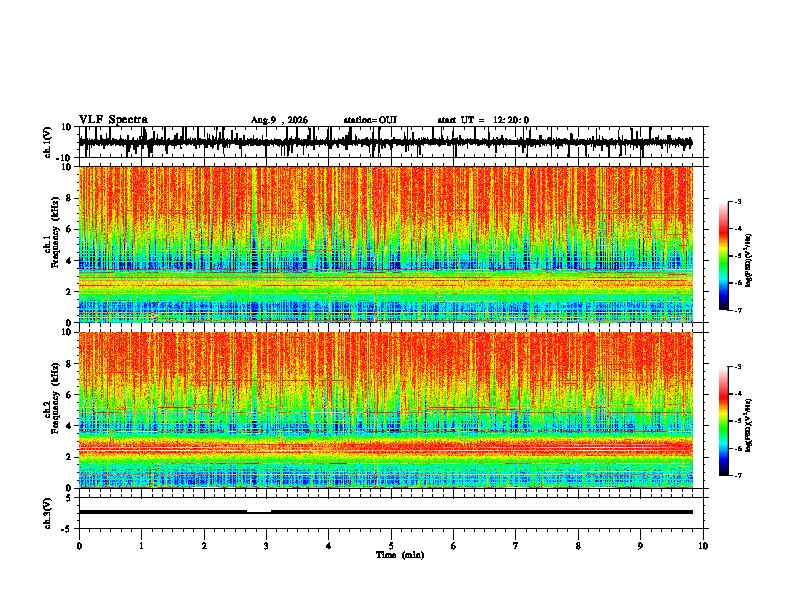Click the '8' kHz tick of ch.1 spectrogram
Image resolution: width=792 pixels, height=612 pixels.
pos(70,198)
